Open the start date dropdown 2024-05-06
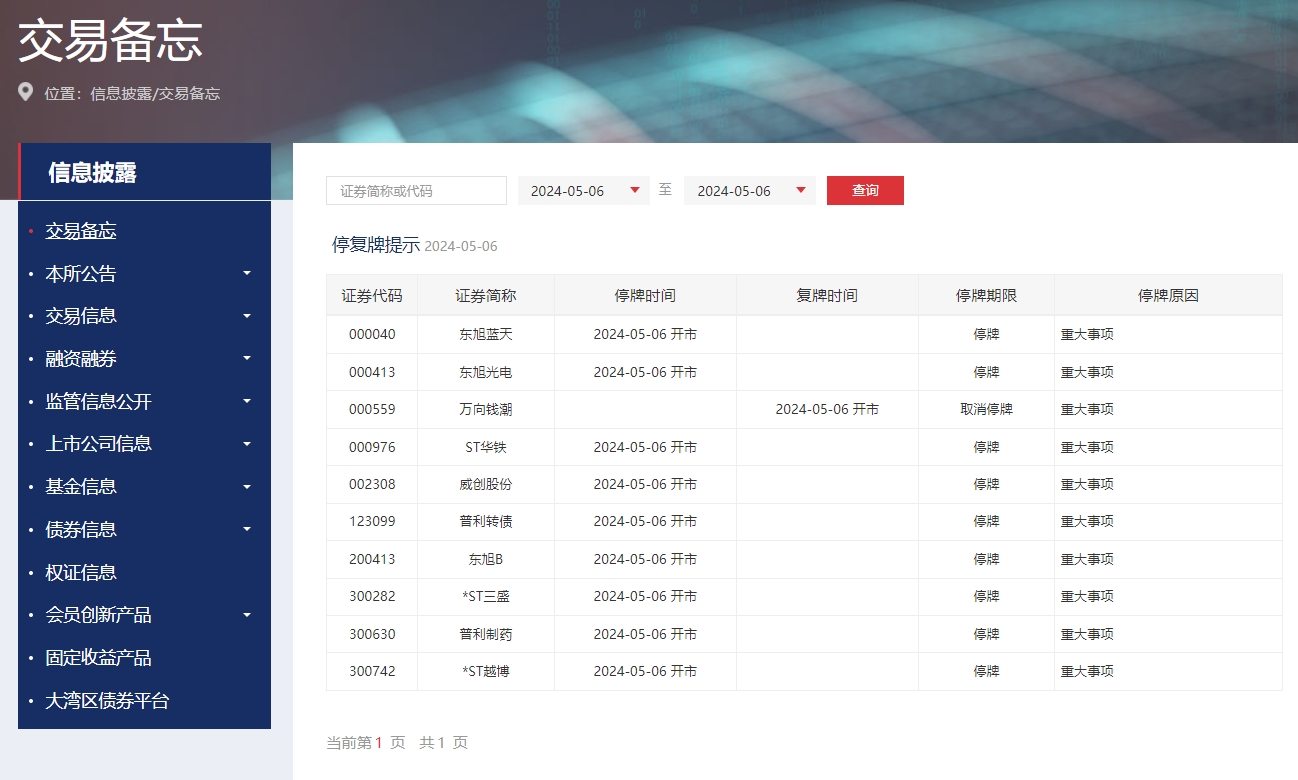The image size is (1298, 780). [x=584, y=191]
